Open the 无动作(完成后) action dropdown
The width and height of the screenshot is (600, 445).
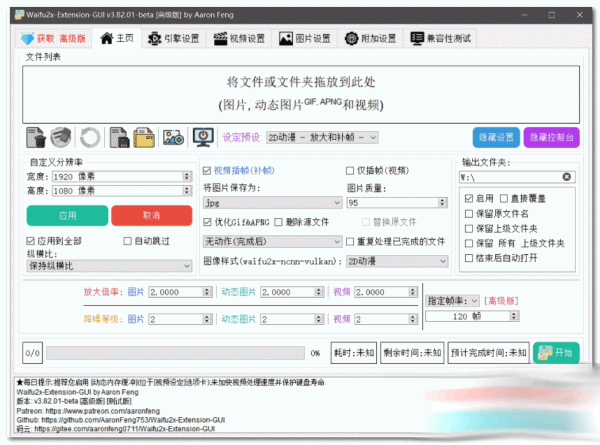(x=272, y=241)
